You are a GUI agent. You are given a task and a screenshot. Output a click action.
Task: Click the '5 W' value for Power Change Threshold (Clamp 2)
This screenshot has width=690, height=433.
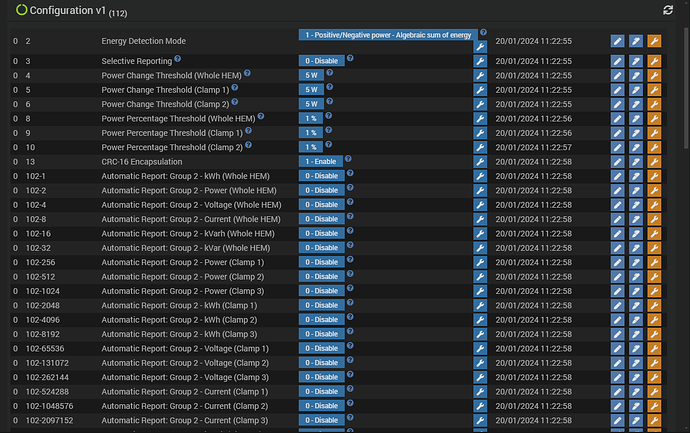(310, 104)
